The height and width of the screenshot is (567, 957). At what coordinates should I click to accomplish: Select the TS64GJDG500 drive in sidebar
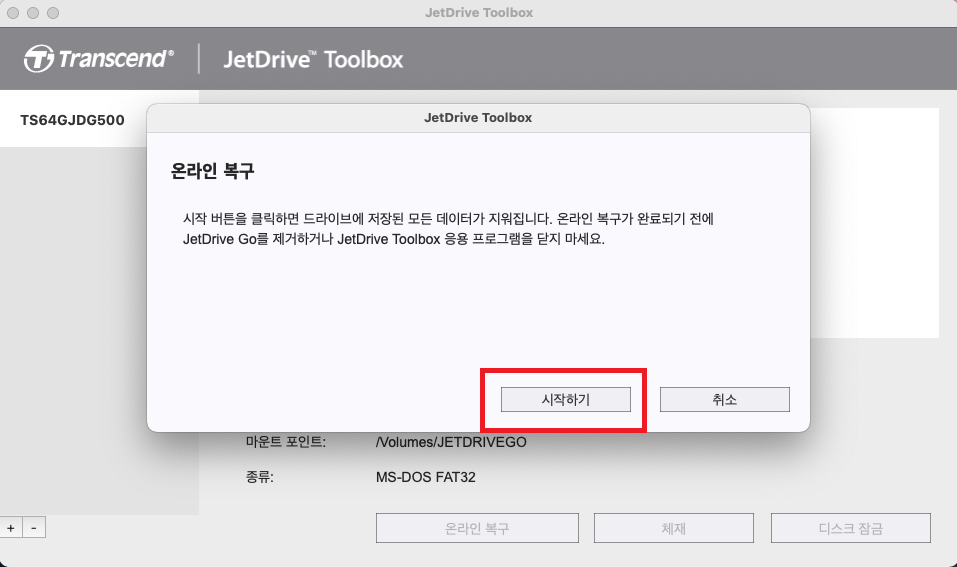pos(73,120)
